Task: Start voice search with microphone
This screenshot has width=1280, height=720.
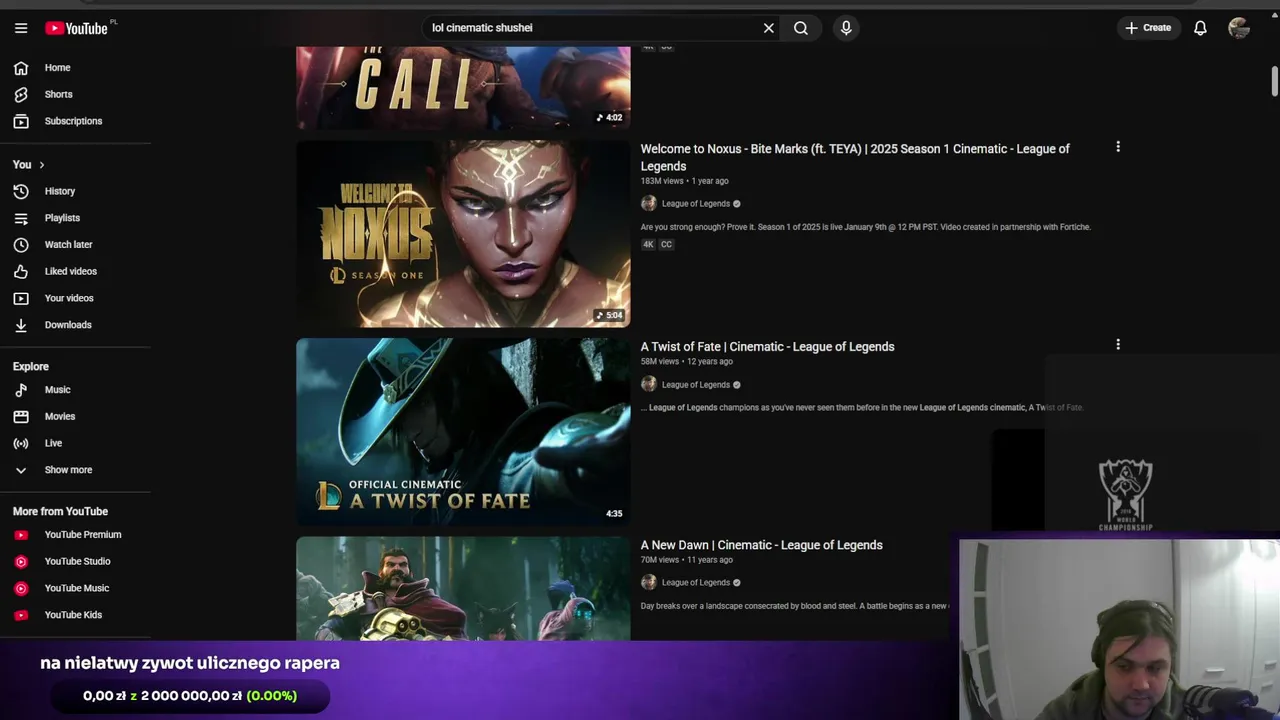Action: (x=846, y=28)
